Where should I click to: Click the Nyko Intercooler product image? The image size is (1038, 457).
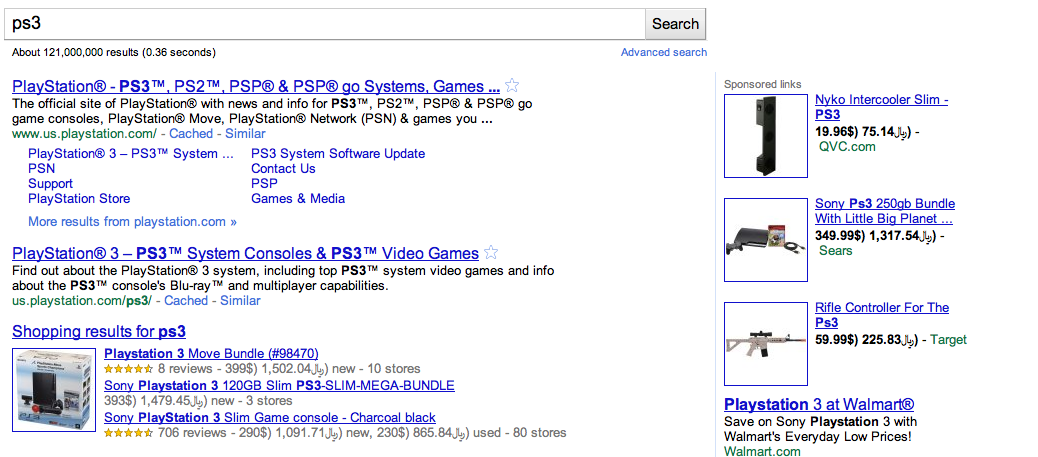coord(766,136)
